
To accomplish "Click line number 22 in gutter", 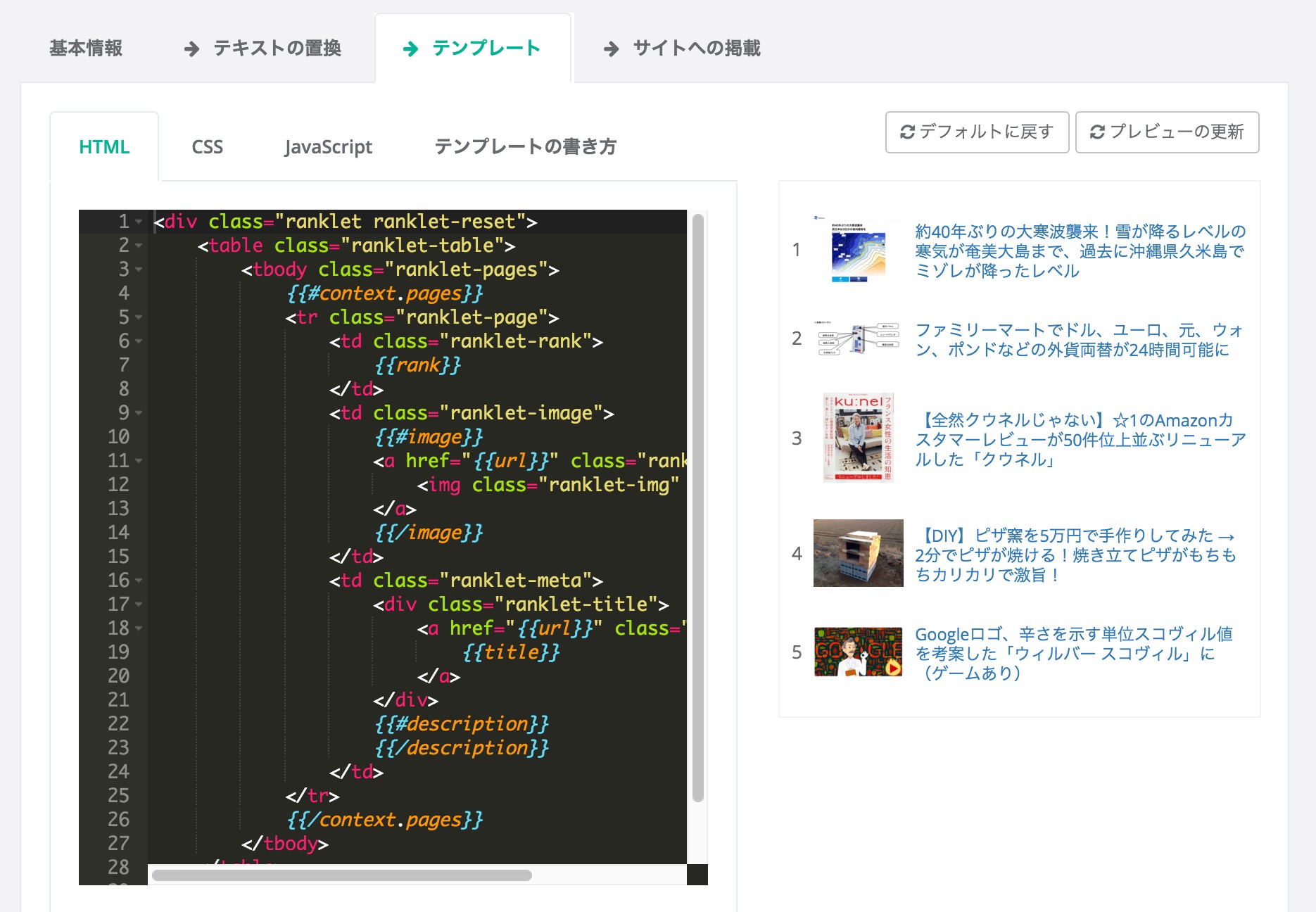I will [118, 724].
